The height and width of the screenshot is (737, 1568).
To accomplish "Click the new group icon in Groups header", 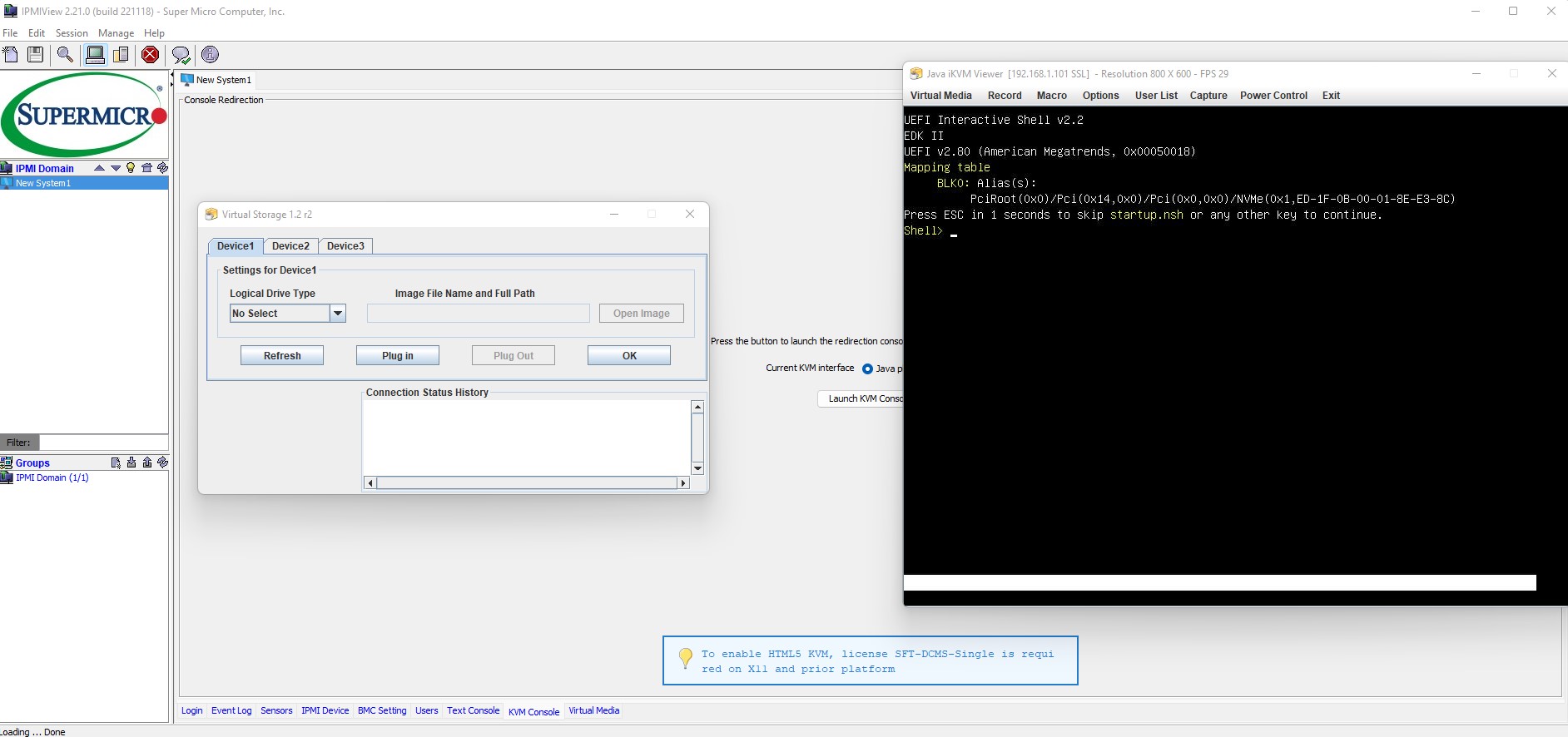I will (x=116, y=462).
